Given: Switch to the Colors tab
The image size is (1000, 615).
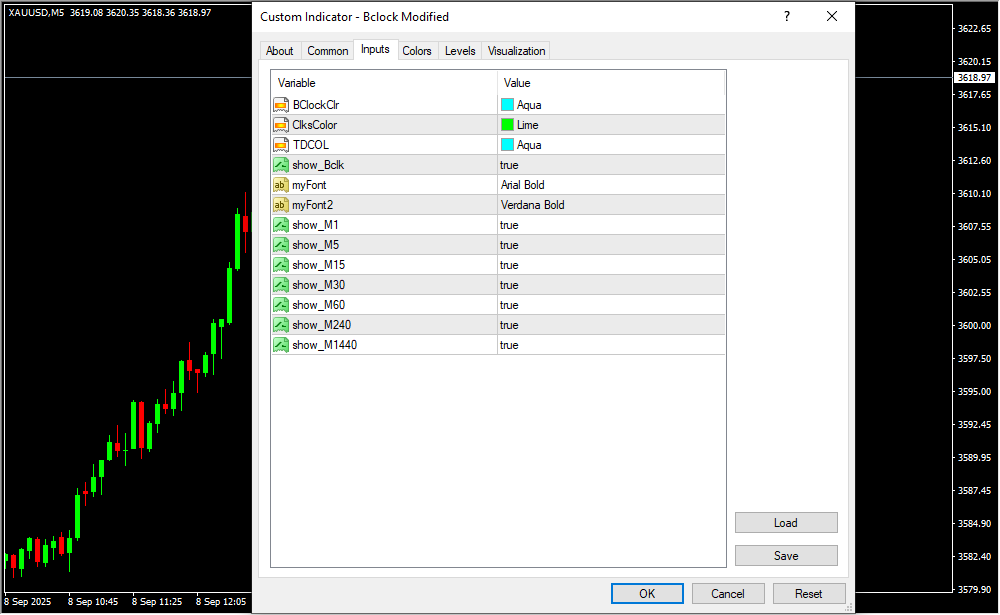Looking at the screenshot, I should [417, 51].
